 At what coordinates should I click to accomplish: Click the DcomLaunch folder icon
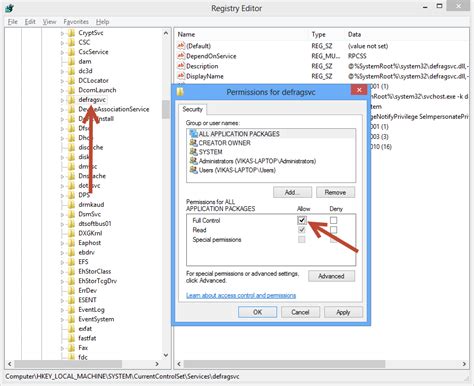click(x=71, y=90)
